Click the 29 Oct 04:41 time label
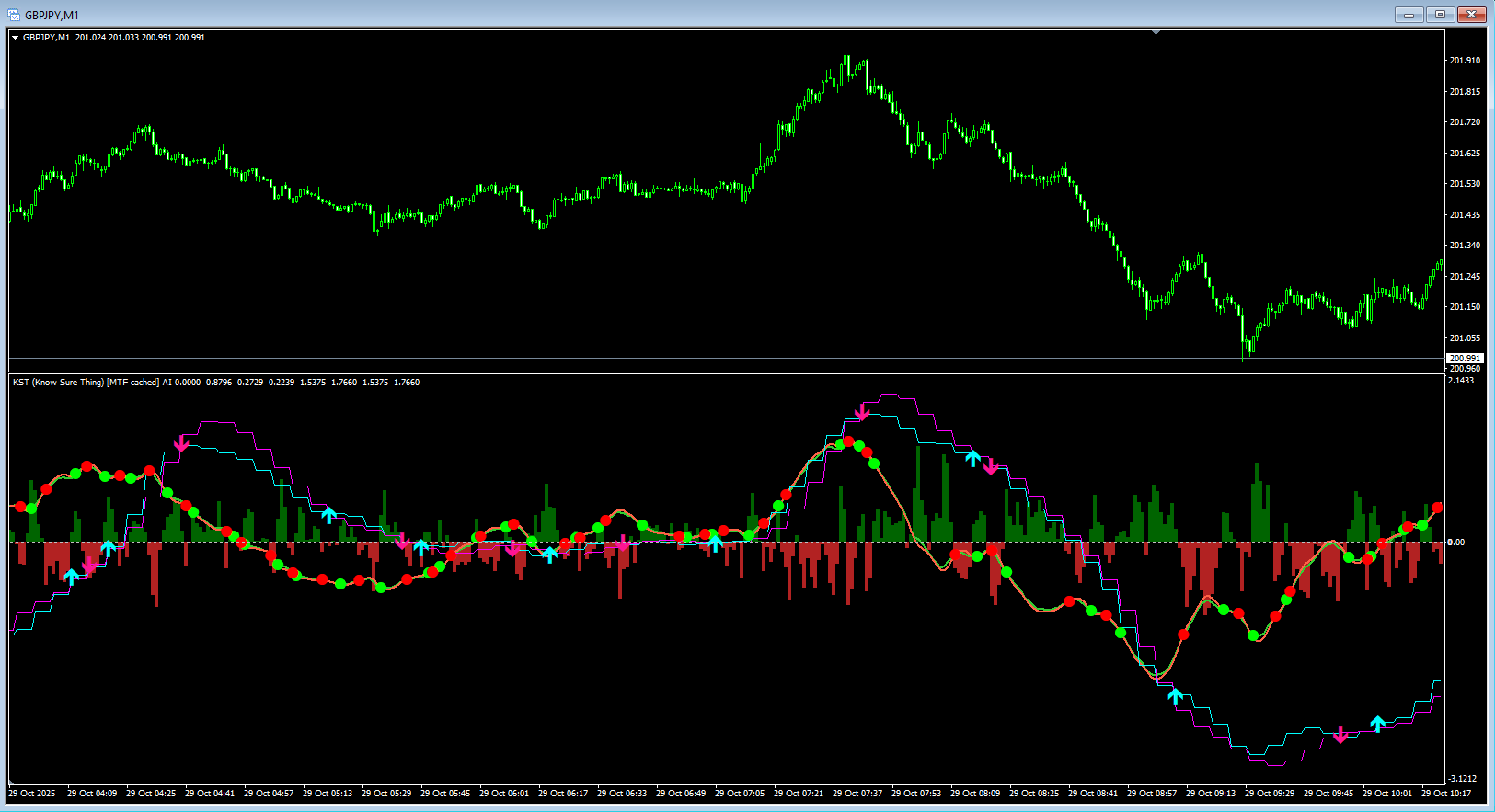Image resolution: width=1495 pixels, height=812 pixels. pos(210,794)
